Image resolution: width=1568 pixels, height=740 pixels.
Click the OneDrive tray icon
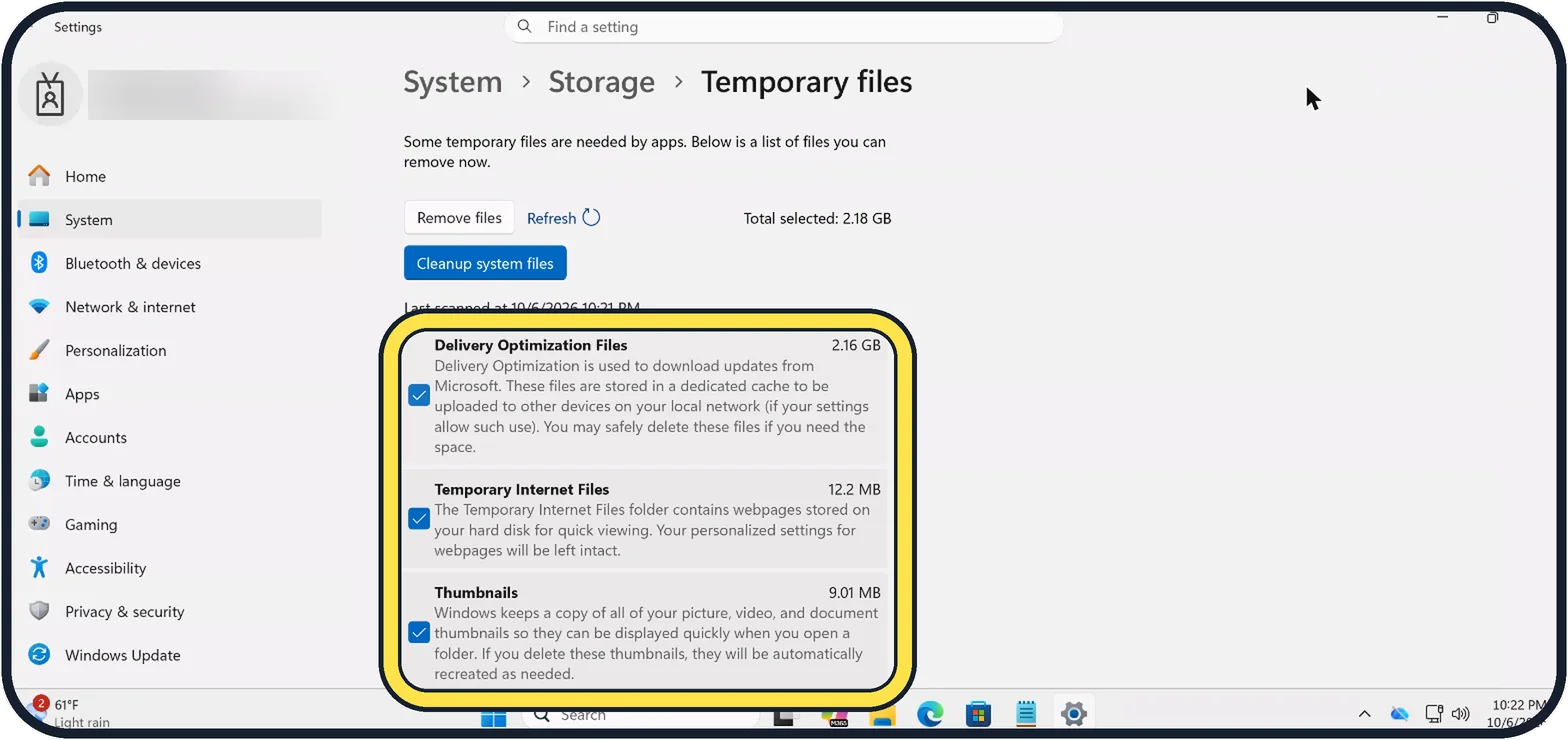tap(1400, 714)
